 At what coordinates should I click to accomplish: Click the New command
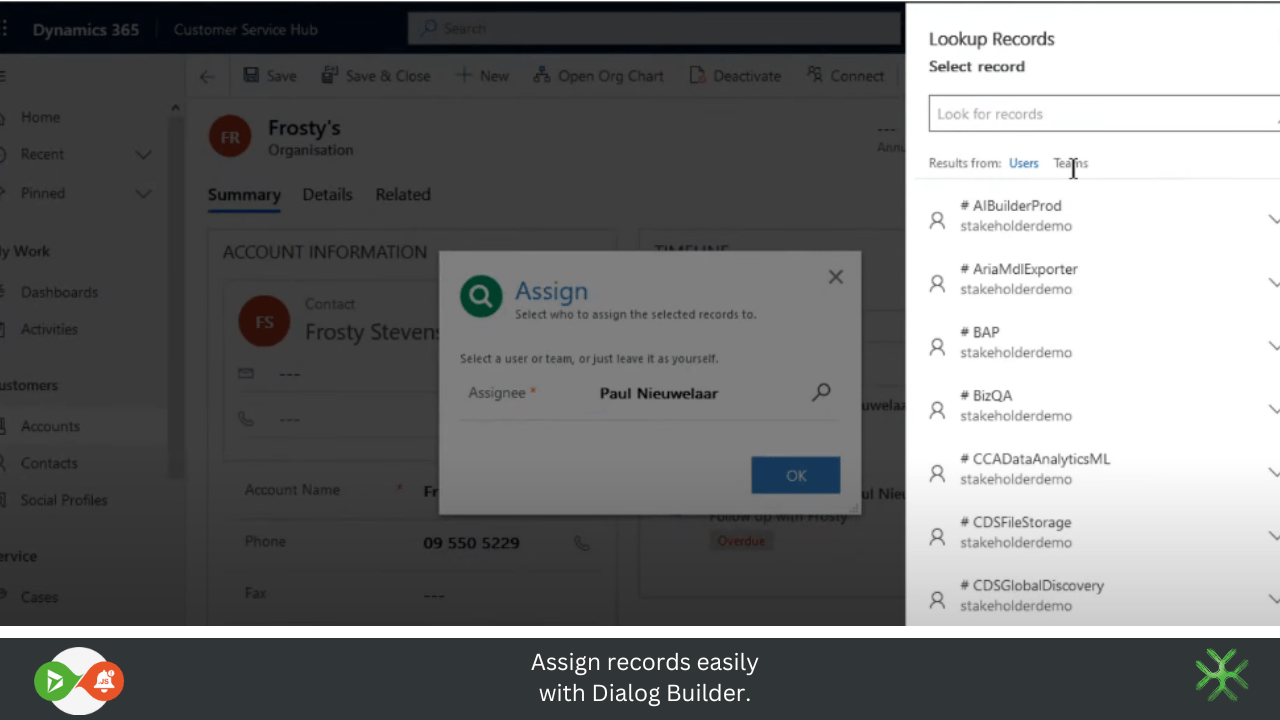[x=482, y=76]
